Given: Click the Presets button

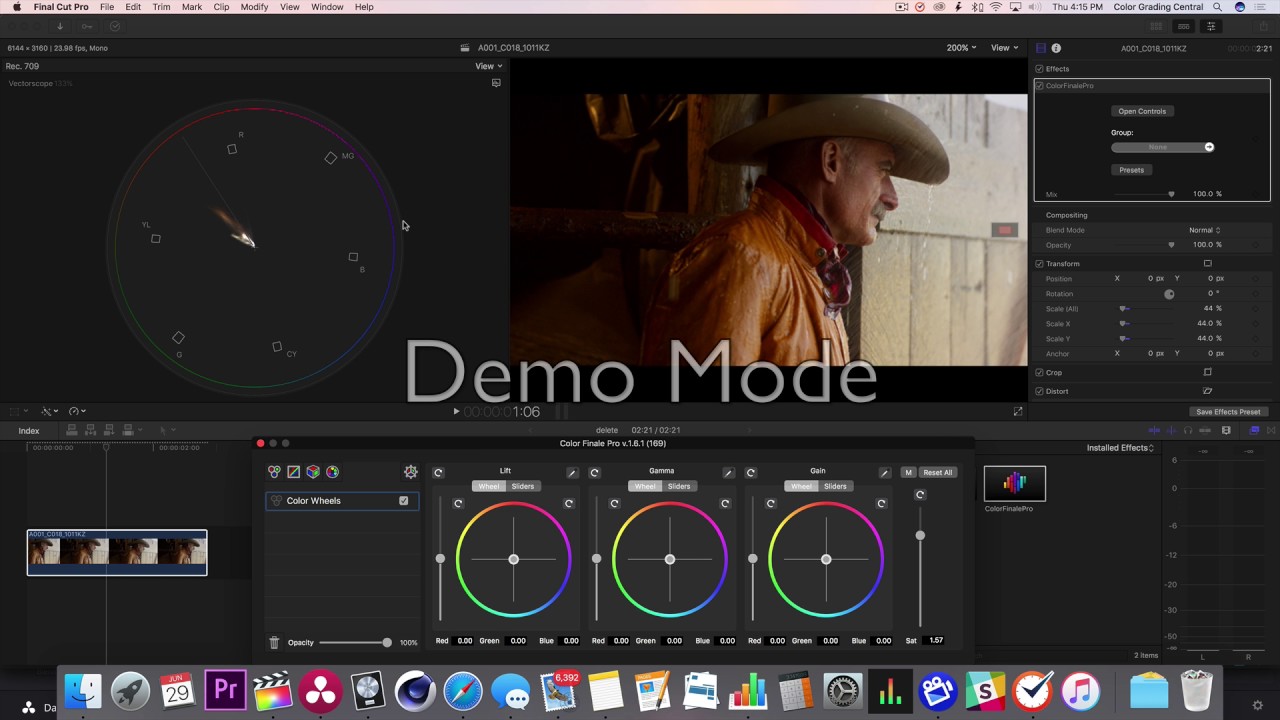Looking at the screenshot, I should tap(1131, 170).
